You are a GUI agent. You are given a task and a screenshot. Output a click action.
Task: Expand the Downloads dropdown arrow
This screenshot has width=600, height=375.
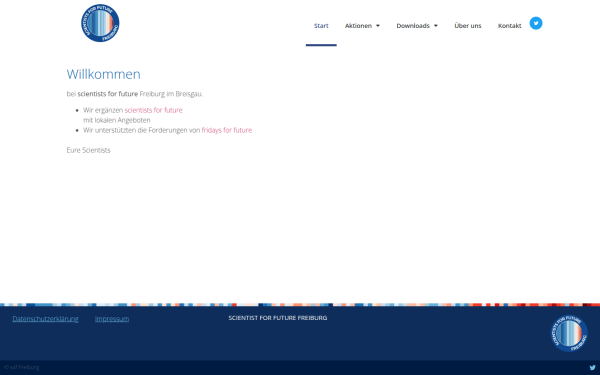[x=435, y=26]
